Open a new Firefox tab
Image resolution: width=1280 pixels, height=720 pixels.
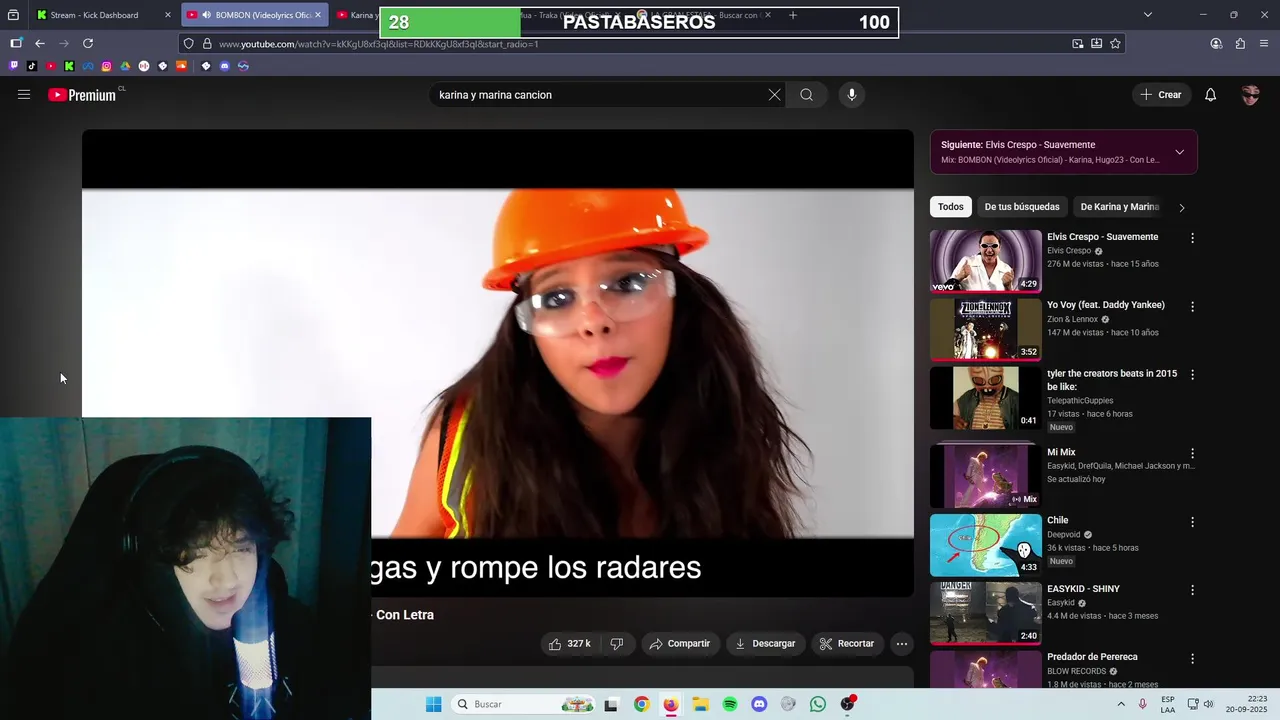point(793,15)
